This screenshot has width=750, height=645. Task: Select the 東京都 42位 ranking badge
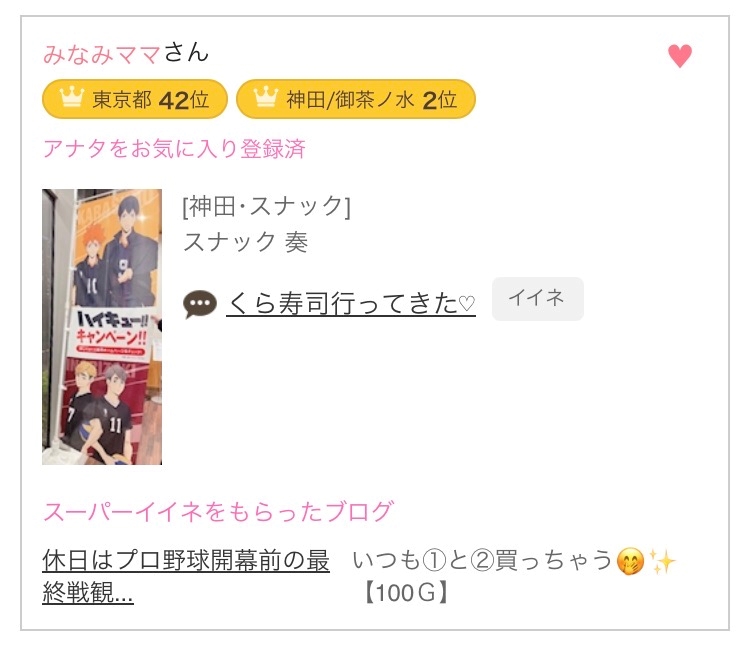tap(134, 99)
